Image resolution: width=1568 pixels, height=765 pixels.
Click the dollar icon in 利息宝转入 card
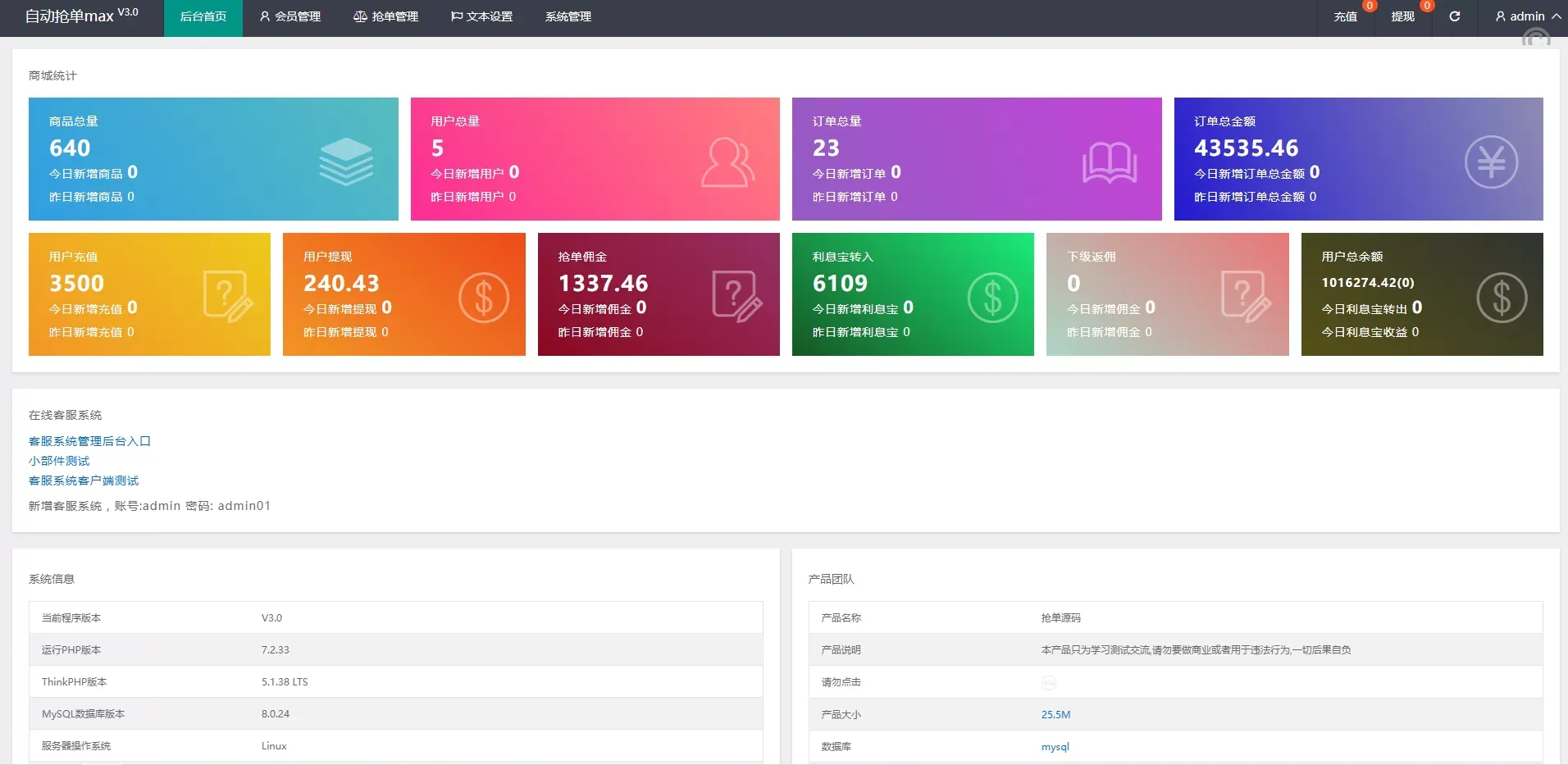click(992, 297)
